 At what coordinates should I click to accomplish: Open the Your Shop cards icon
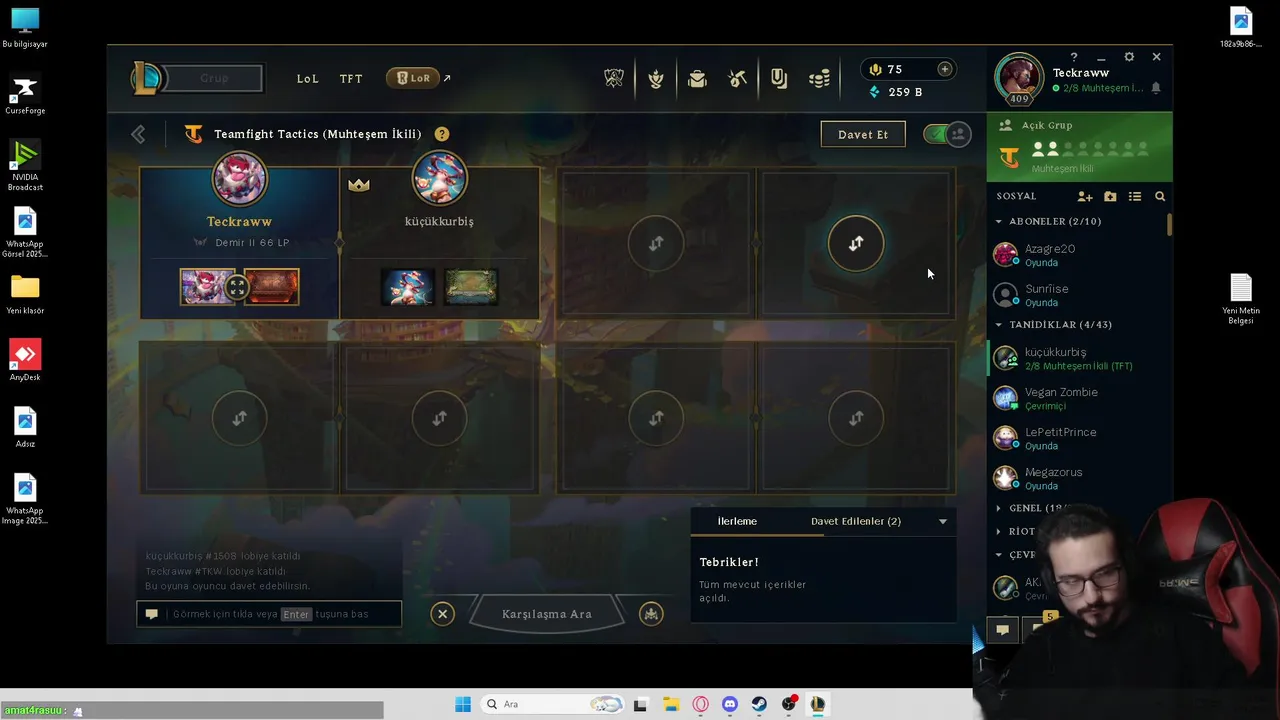click(779, 78)
